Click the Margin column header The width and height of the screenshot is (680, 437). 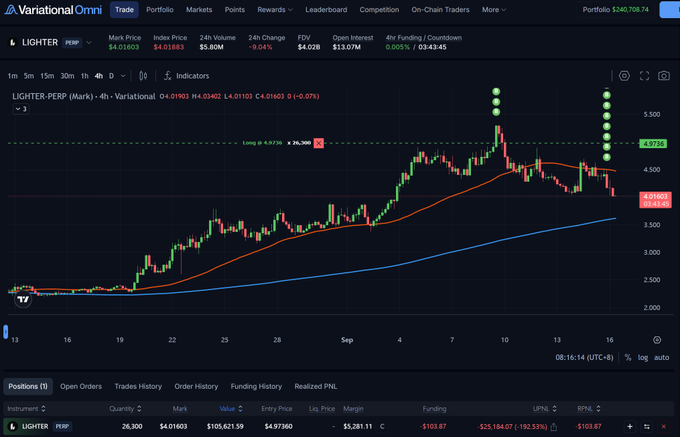tap(353, 409)
